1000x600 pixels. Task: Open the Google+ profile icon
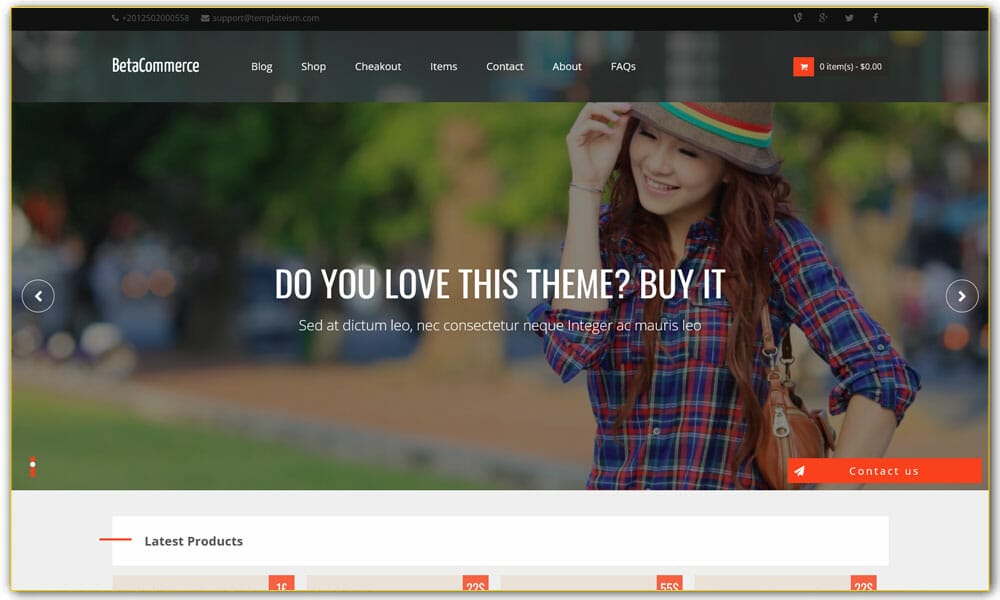click(822, 17)
